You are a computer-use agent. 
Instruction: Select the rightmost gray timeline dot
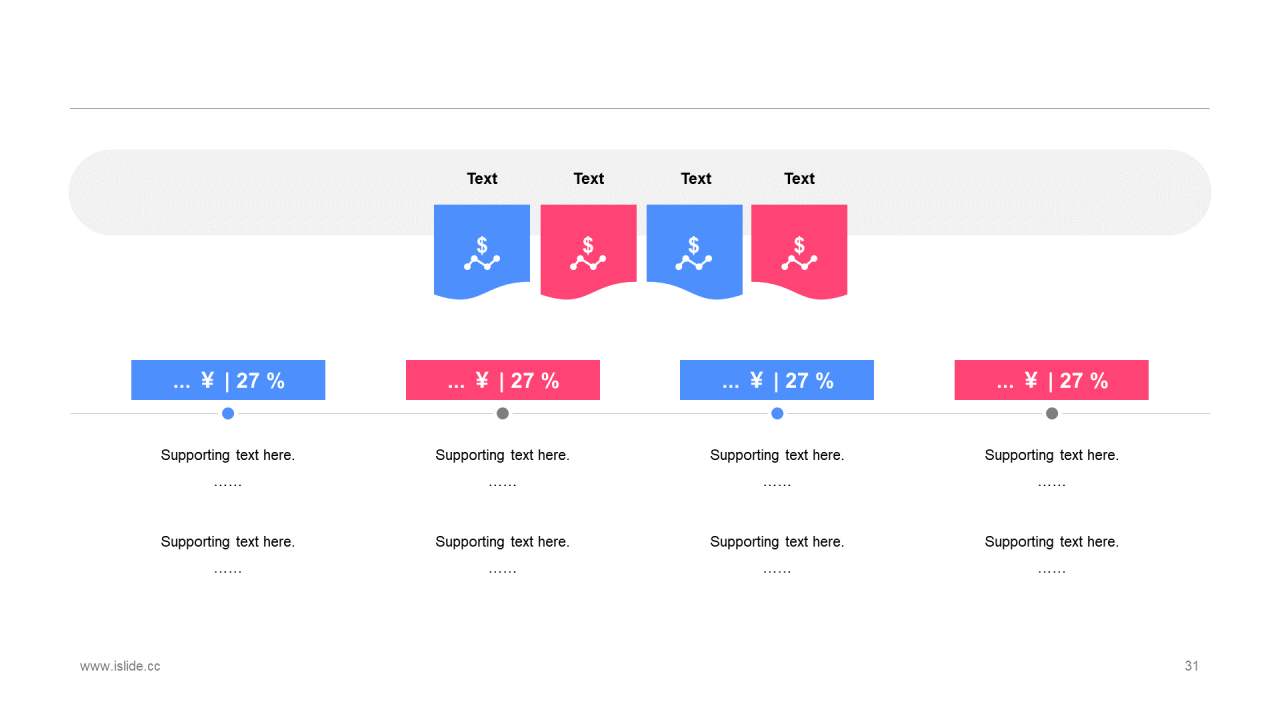1052,413
